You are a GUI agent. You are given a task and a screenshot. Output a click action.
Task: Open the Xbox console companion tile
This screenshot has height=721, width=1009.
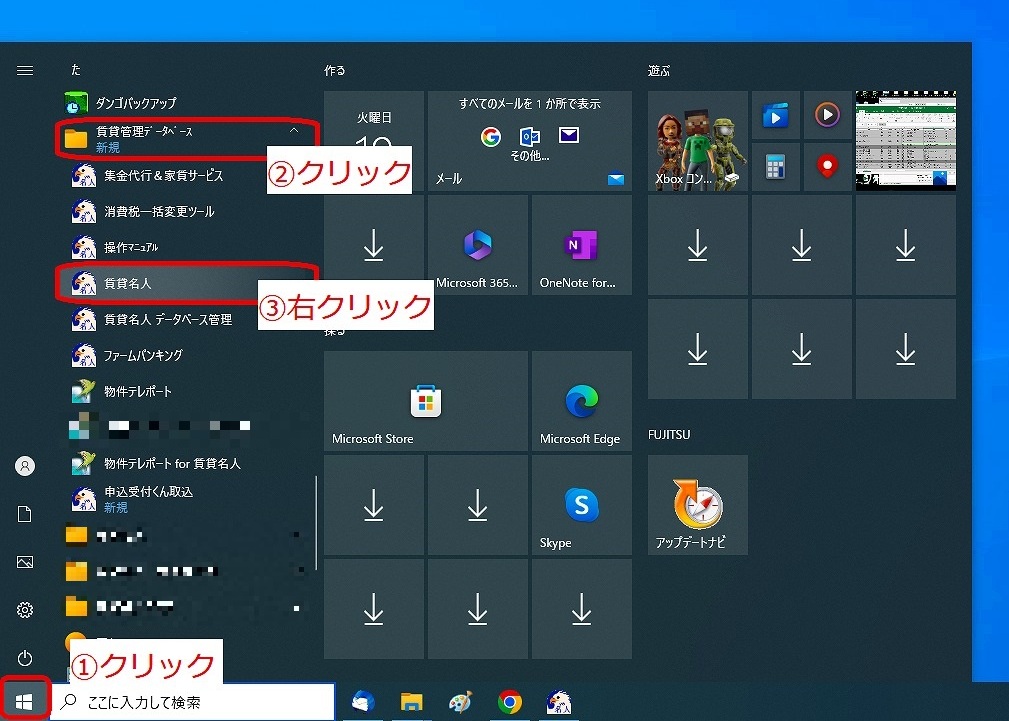coord(697,140)
